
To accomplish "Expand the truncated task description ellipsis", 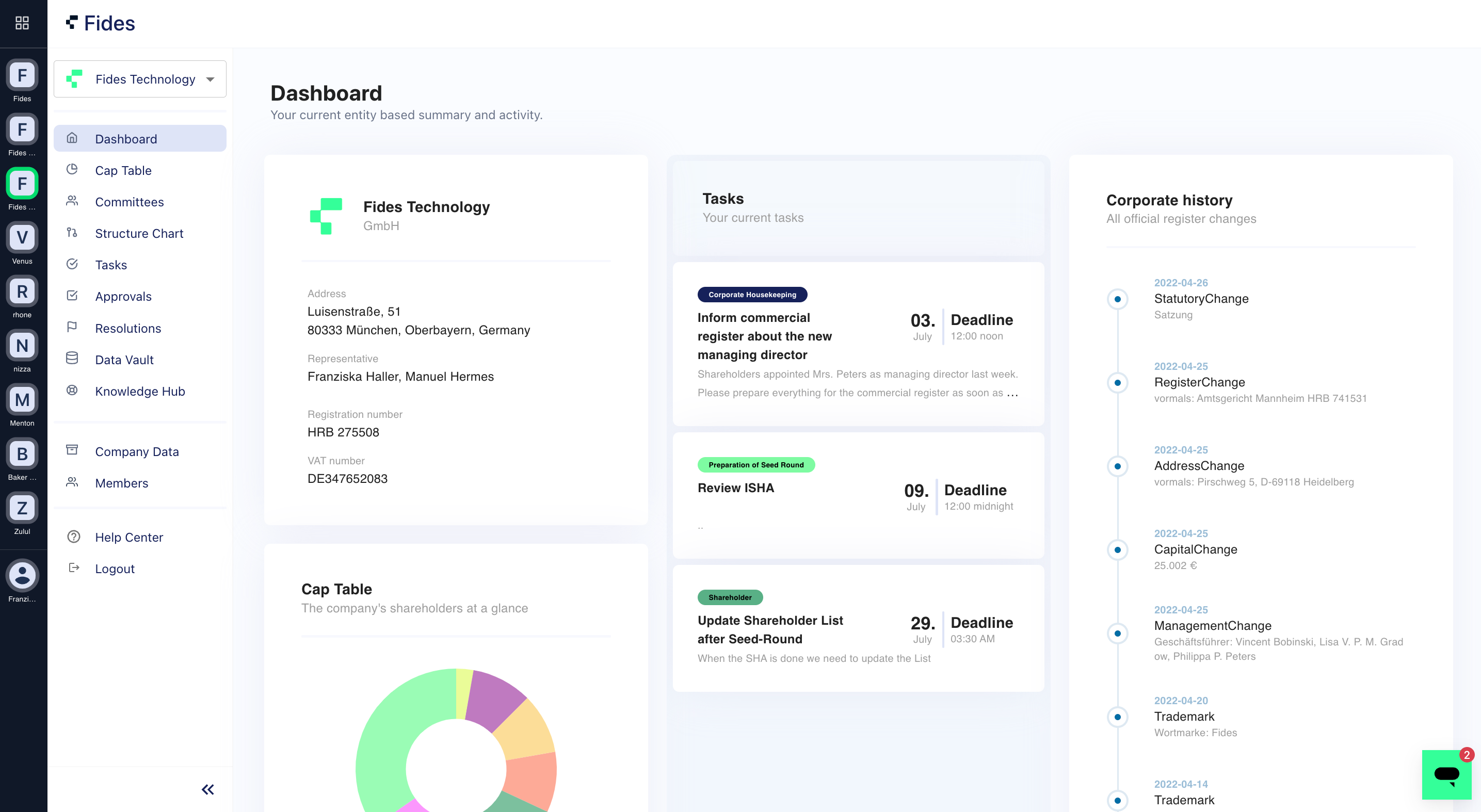I will [x=1012, y=393].
